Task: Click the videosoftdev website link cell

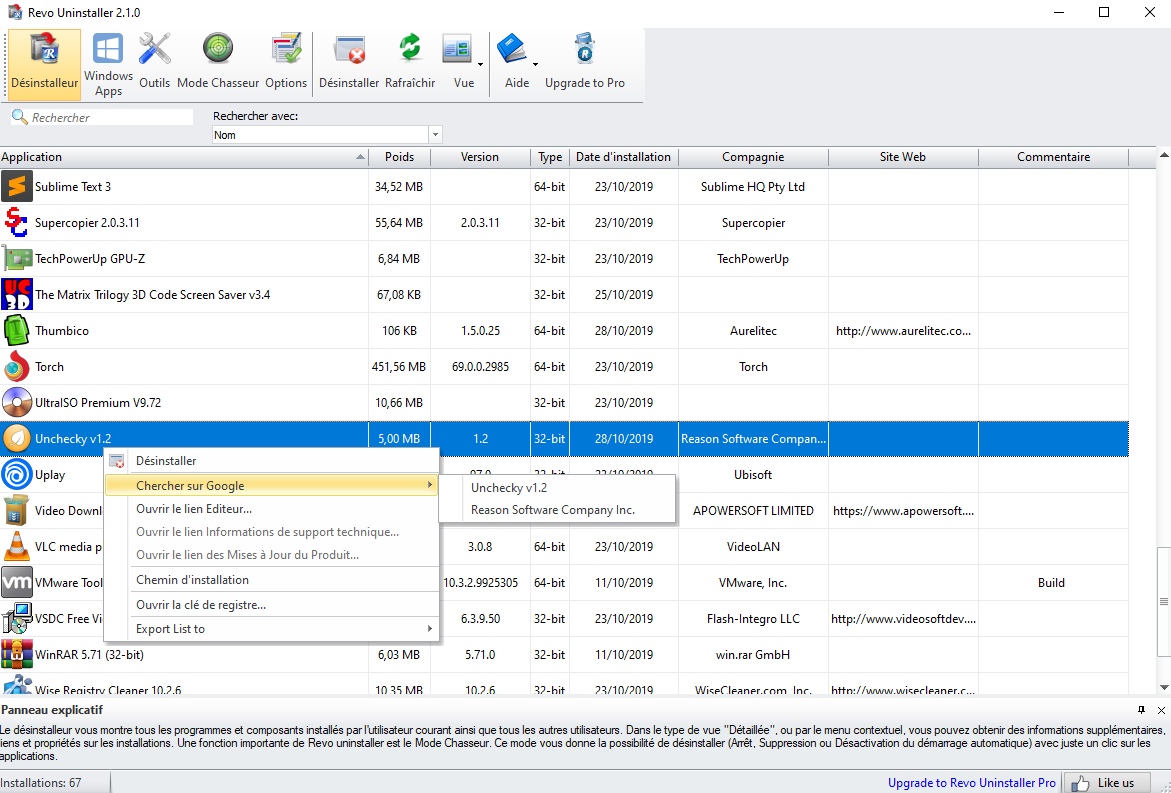Action: click(x=903, y=619)
